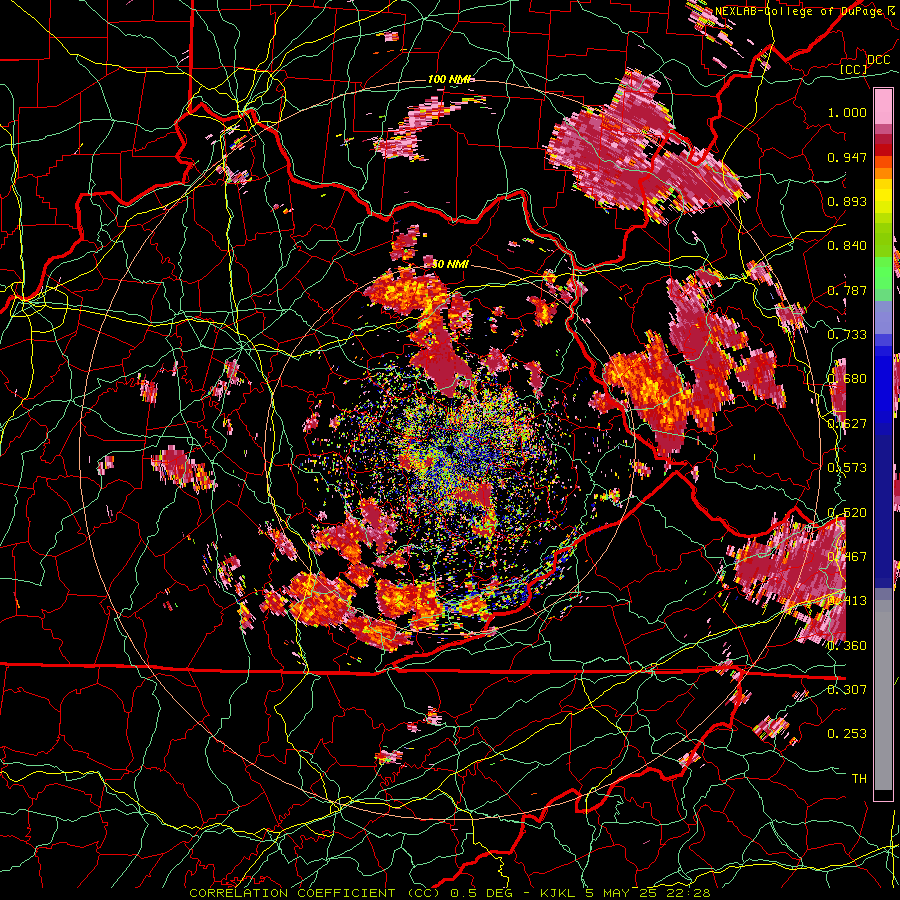Select the 0.787 legend value
Viewport: 900px width, 900px height.
coord(847,290)
